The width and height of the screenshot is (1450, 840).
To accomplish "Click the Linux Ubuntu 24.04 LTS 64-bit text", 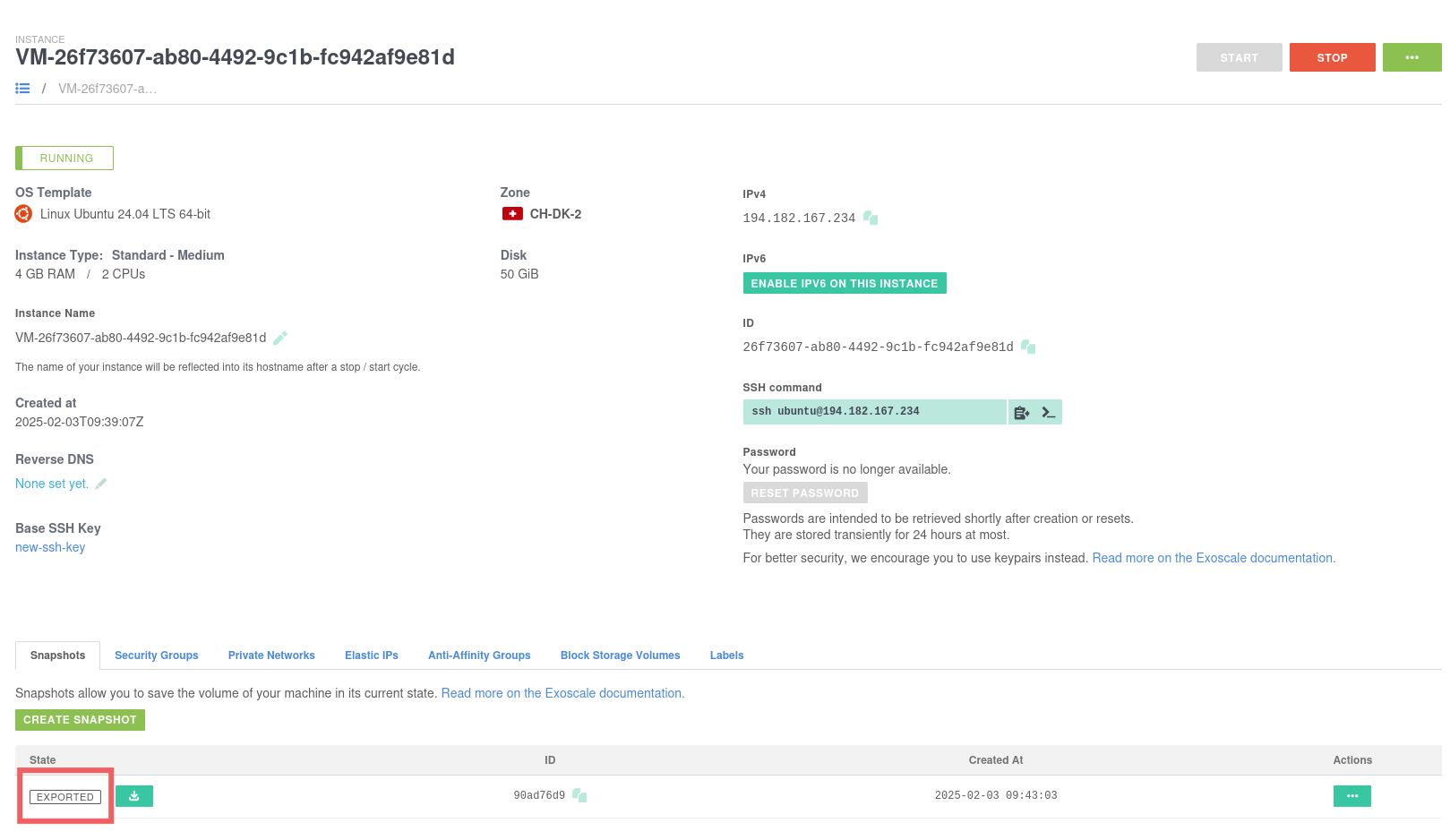I will point(125,214).
